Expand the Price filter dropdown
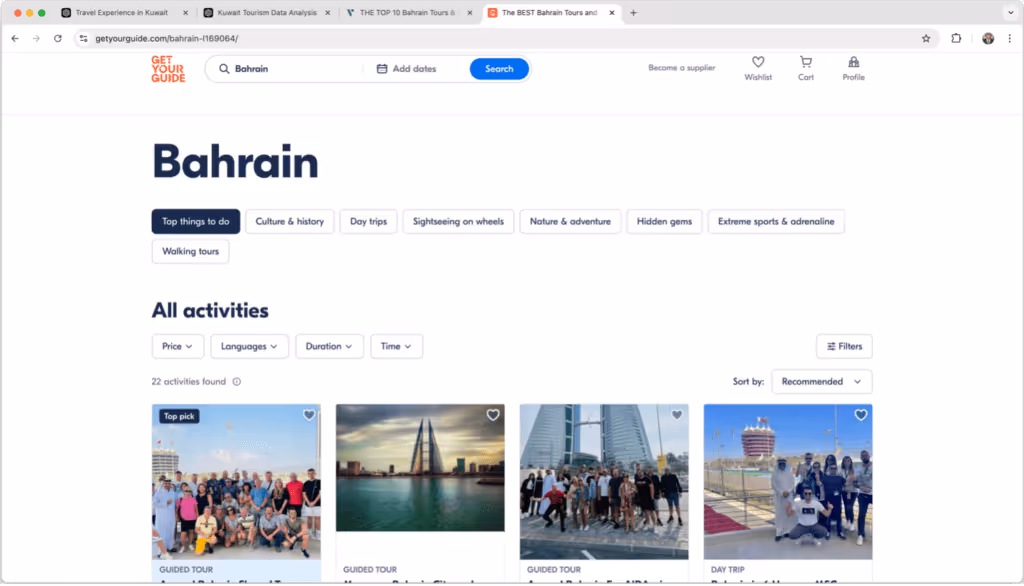 [178, 346]
